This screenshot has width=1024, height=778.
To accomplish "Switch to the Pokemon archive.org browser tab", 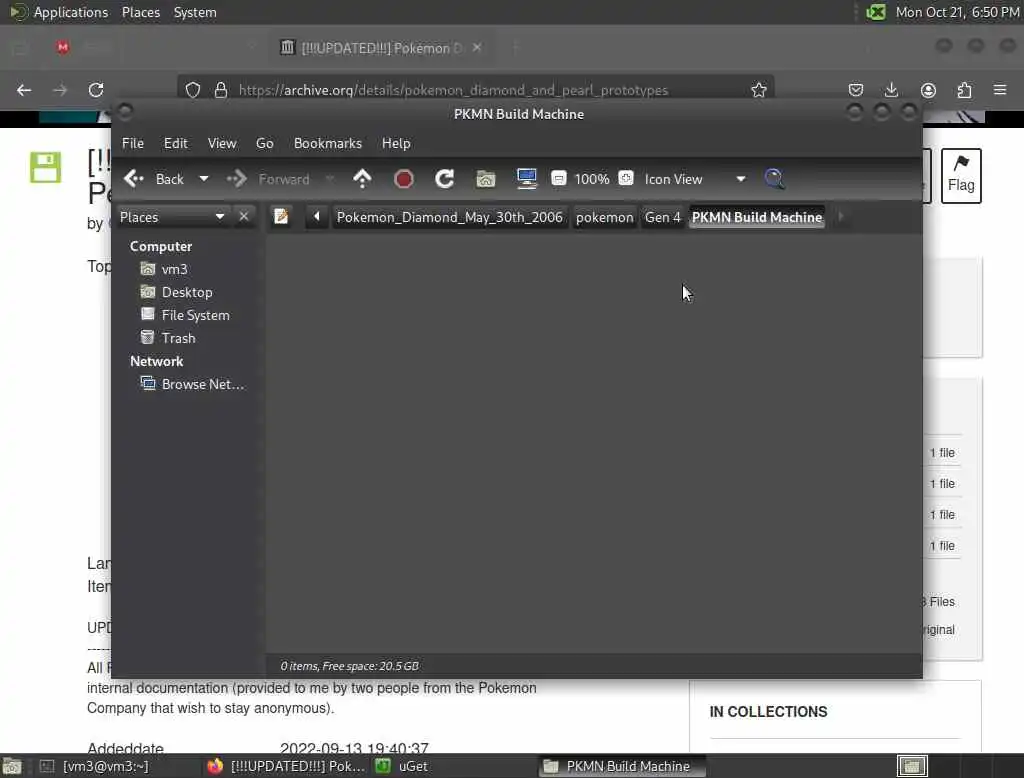I will point(382,48).
